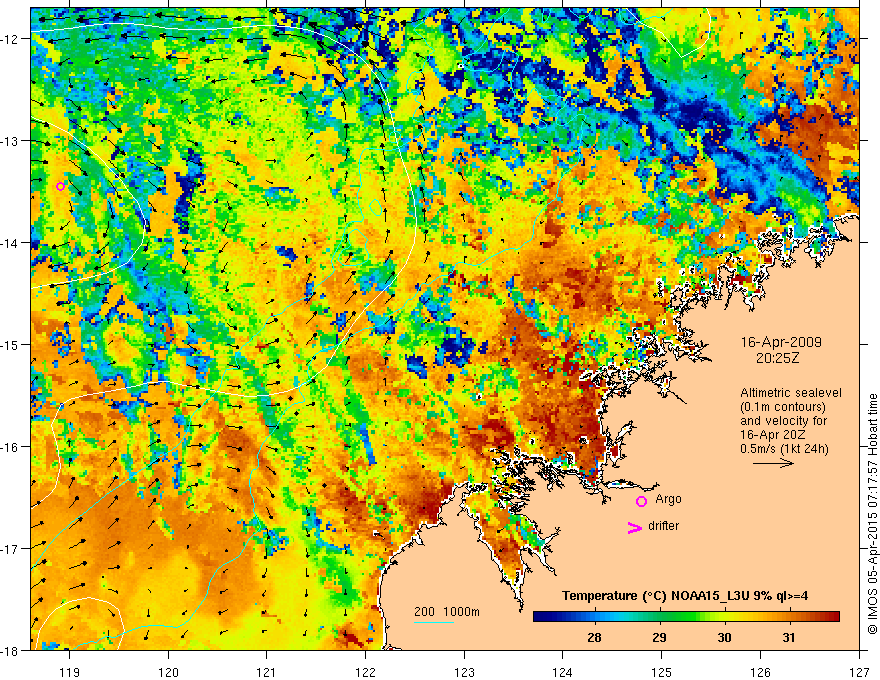
Task: Click the color bar label 31
Action: tap(789, 637)
